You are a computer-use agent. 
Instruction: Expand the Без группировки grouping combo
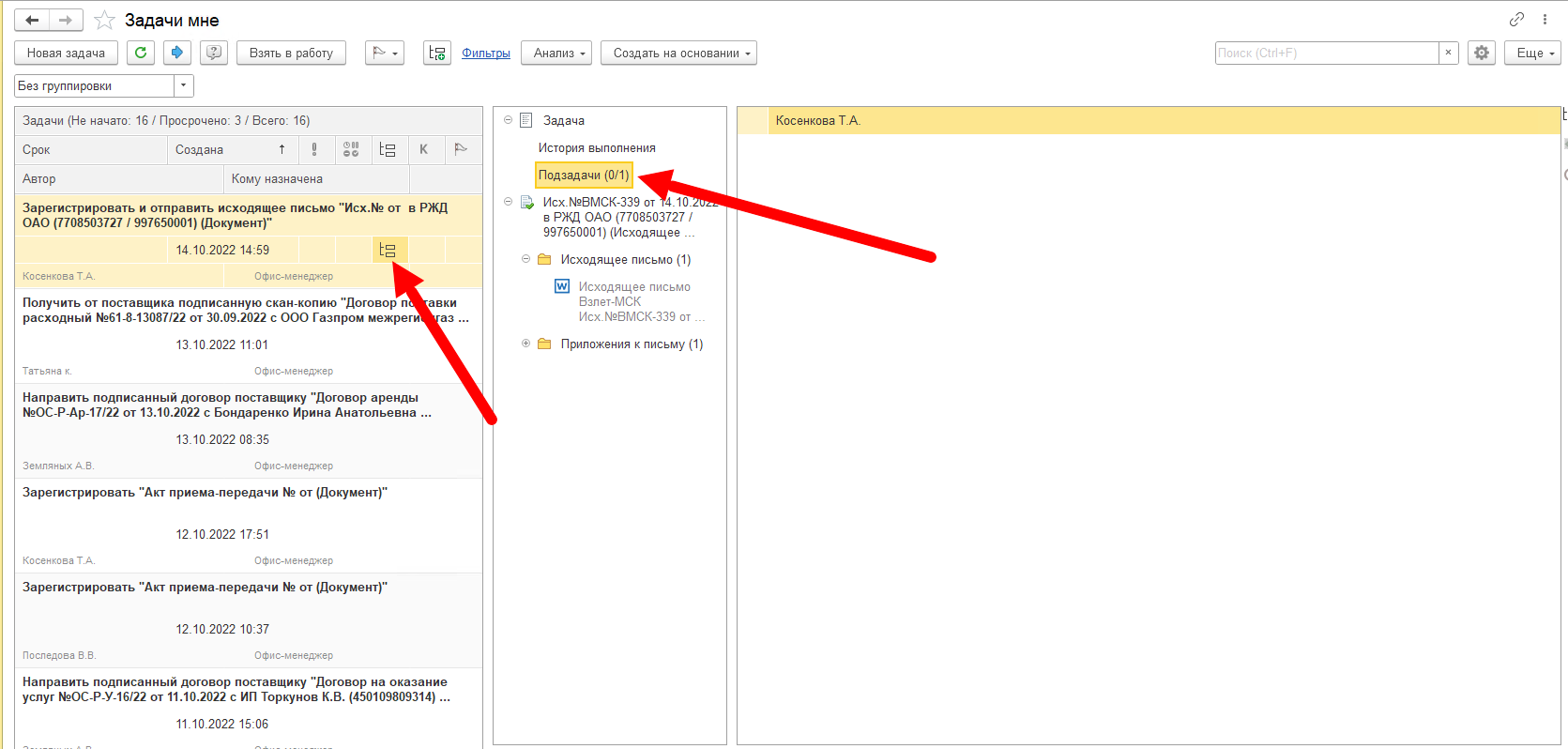point(184,85)
